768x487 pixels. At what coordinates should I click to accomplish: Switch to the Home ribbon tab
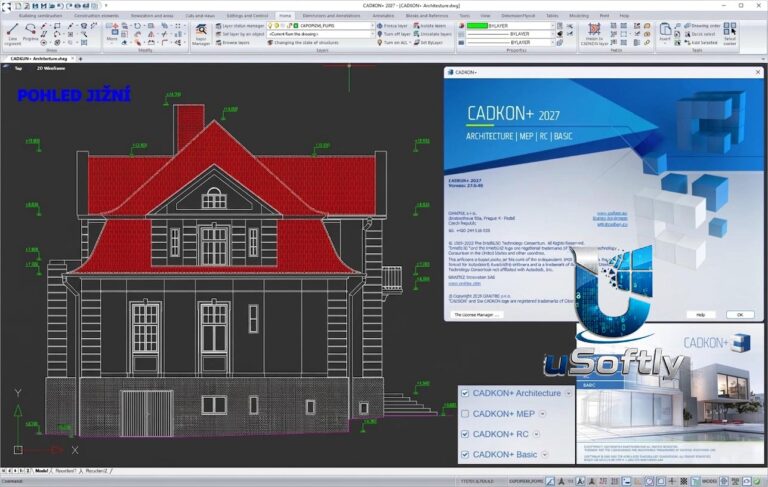(285, 16)
